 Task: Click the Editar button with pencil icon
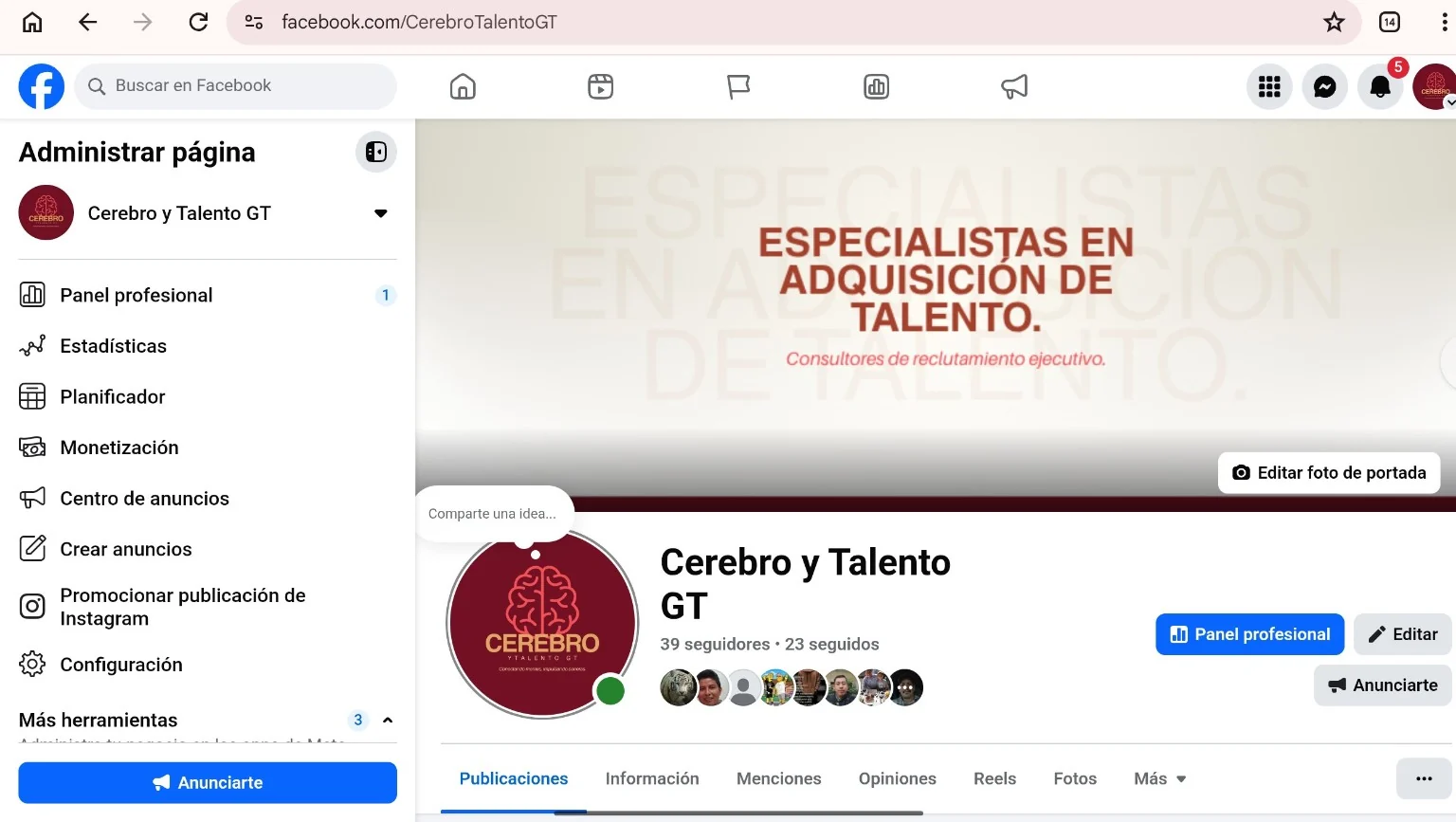[x=1403, y=634]
